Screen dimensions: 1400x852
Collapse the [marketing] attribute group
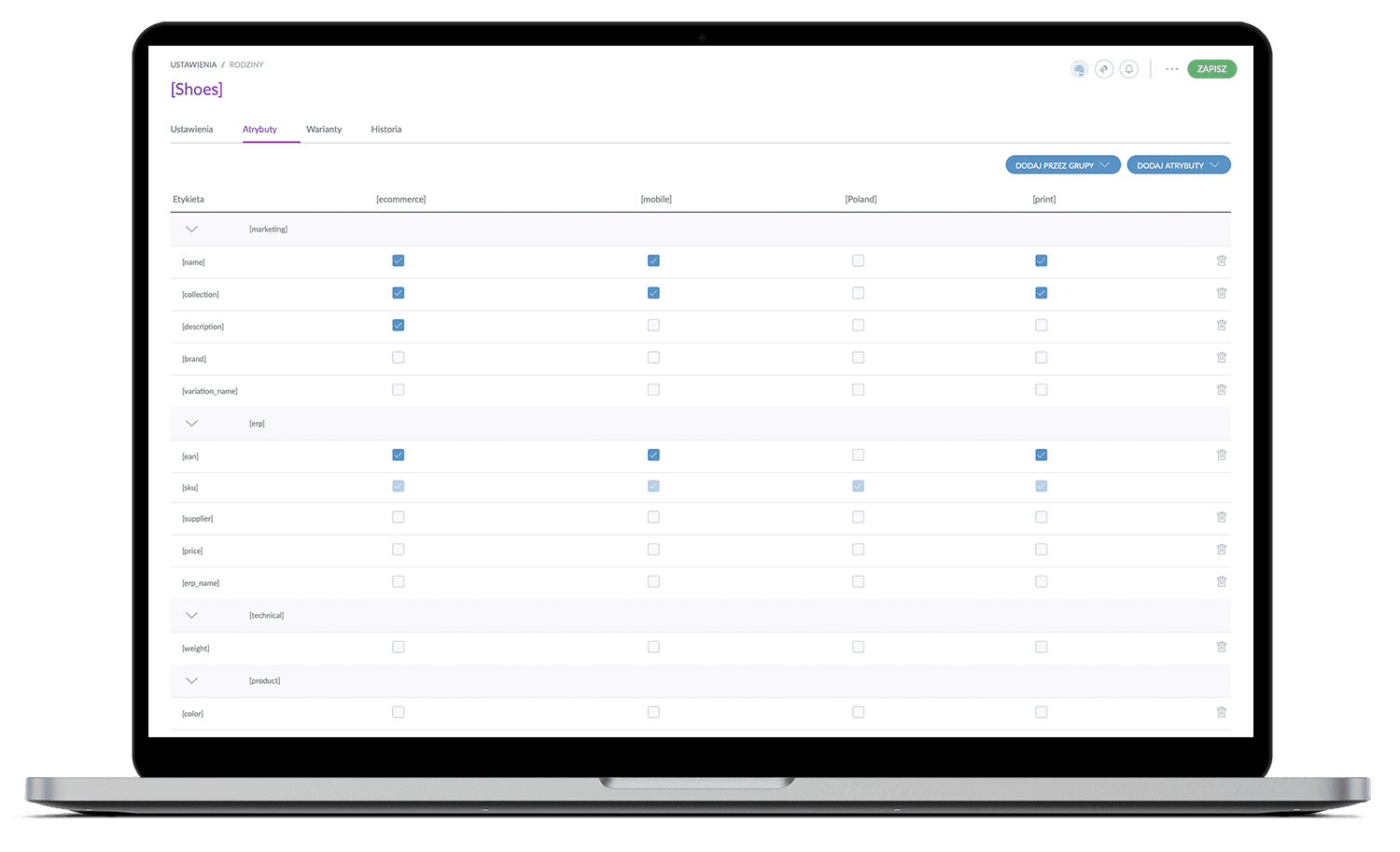click(x=191, y=230)
